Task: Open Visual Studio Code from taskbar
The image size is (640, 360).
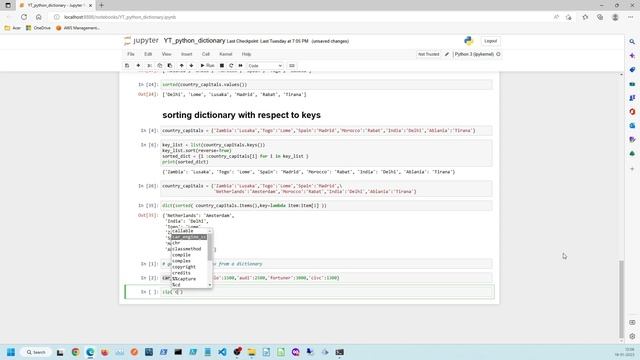Action: click(x=222, y=352)
